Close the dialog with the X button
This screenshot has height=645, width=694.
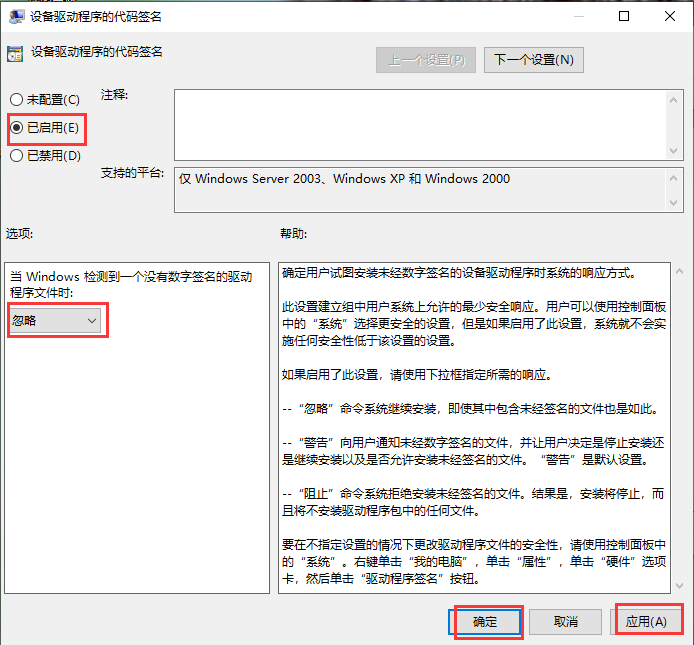(x=670, y=16)
